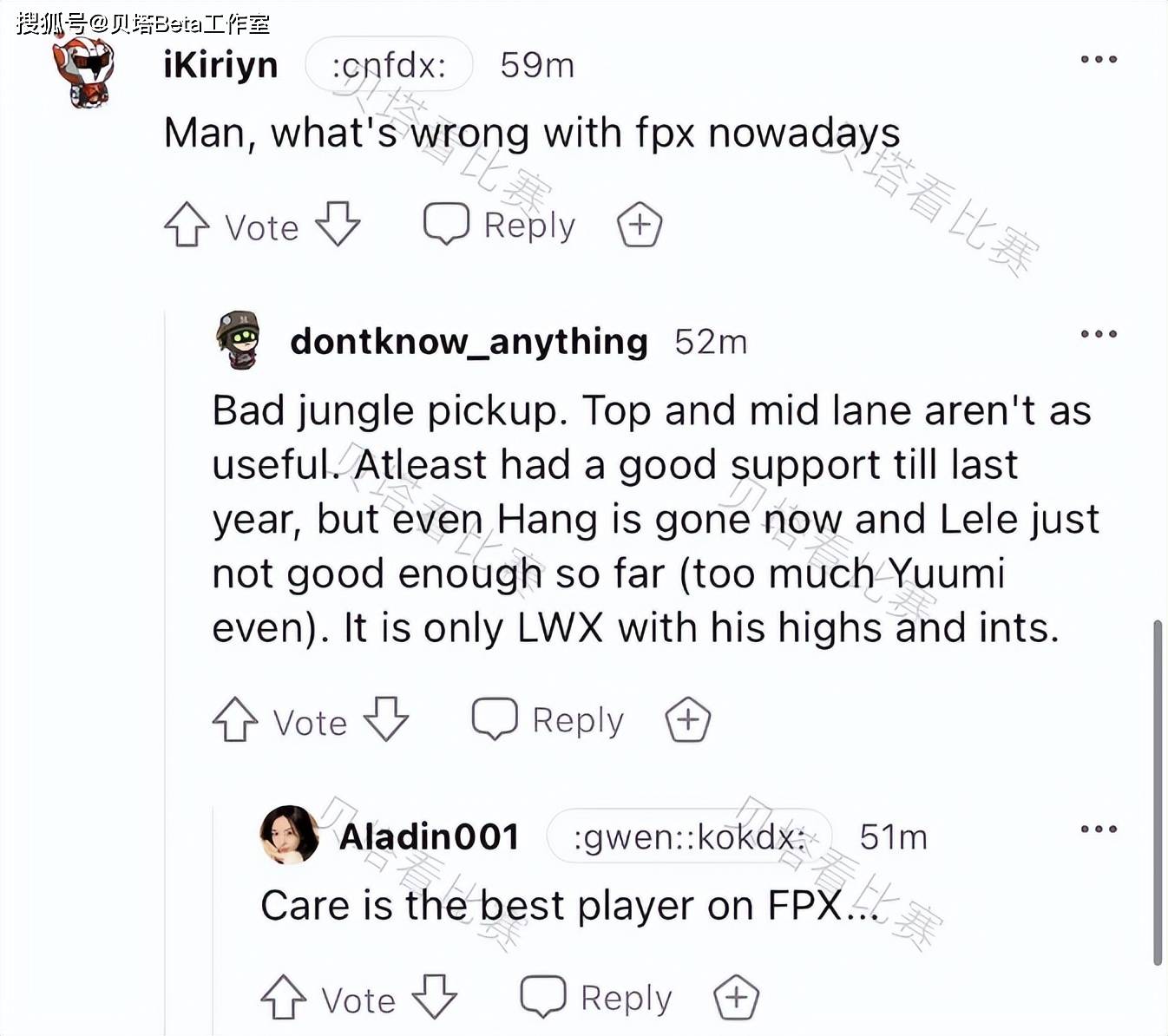Viewport: 1168px width, 1036px height.
Task: Downvote Aladin001's comment about Care
Action: pyautogui.click(x=435, y=996)
